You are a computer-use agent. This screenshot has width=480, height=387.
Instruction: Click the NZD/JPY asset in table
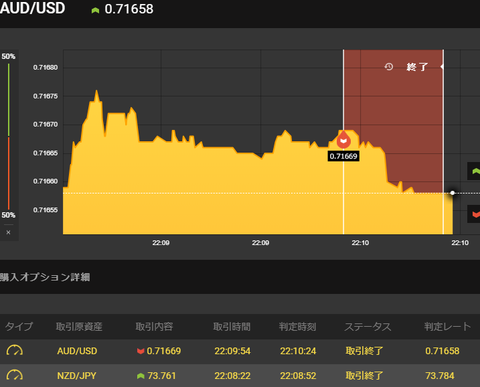(77, 376)
